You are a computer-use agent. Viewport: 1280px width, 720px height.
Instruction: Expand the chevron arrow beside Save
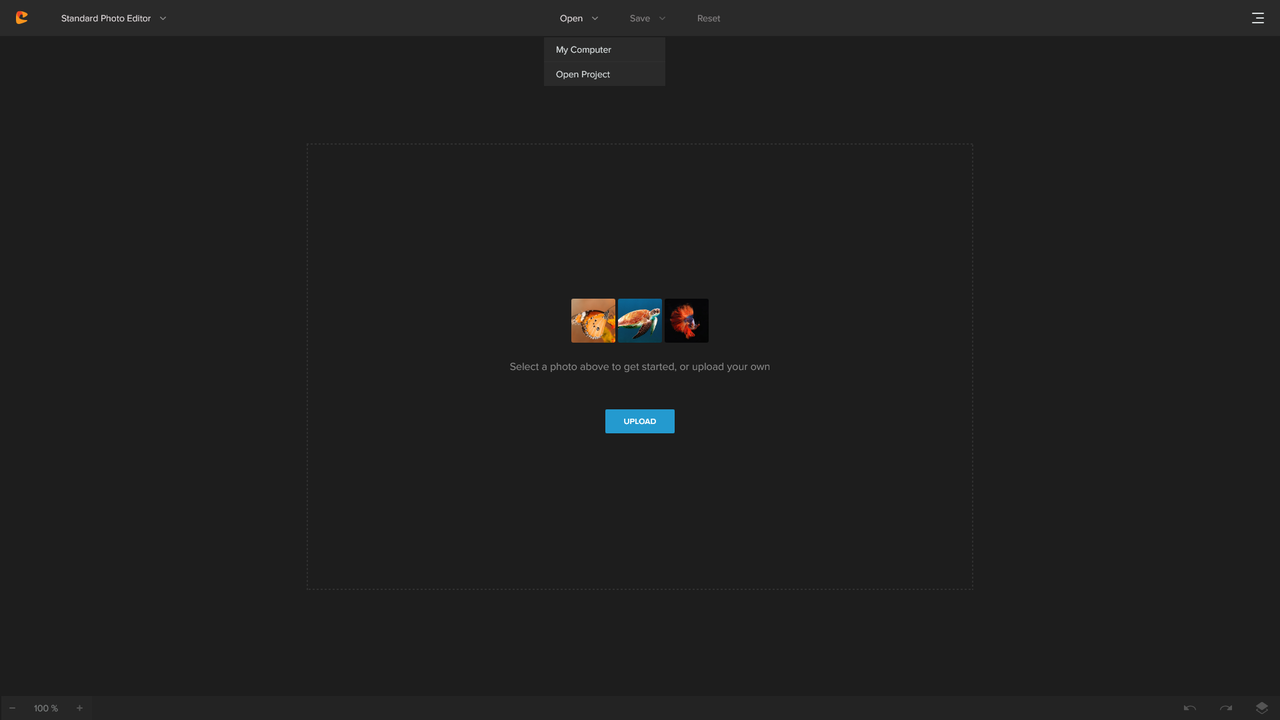tap(662, 18)
